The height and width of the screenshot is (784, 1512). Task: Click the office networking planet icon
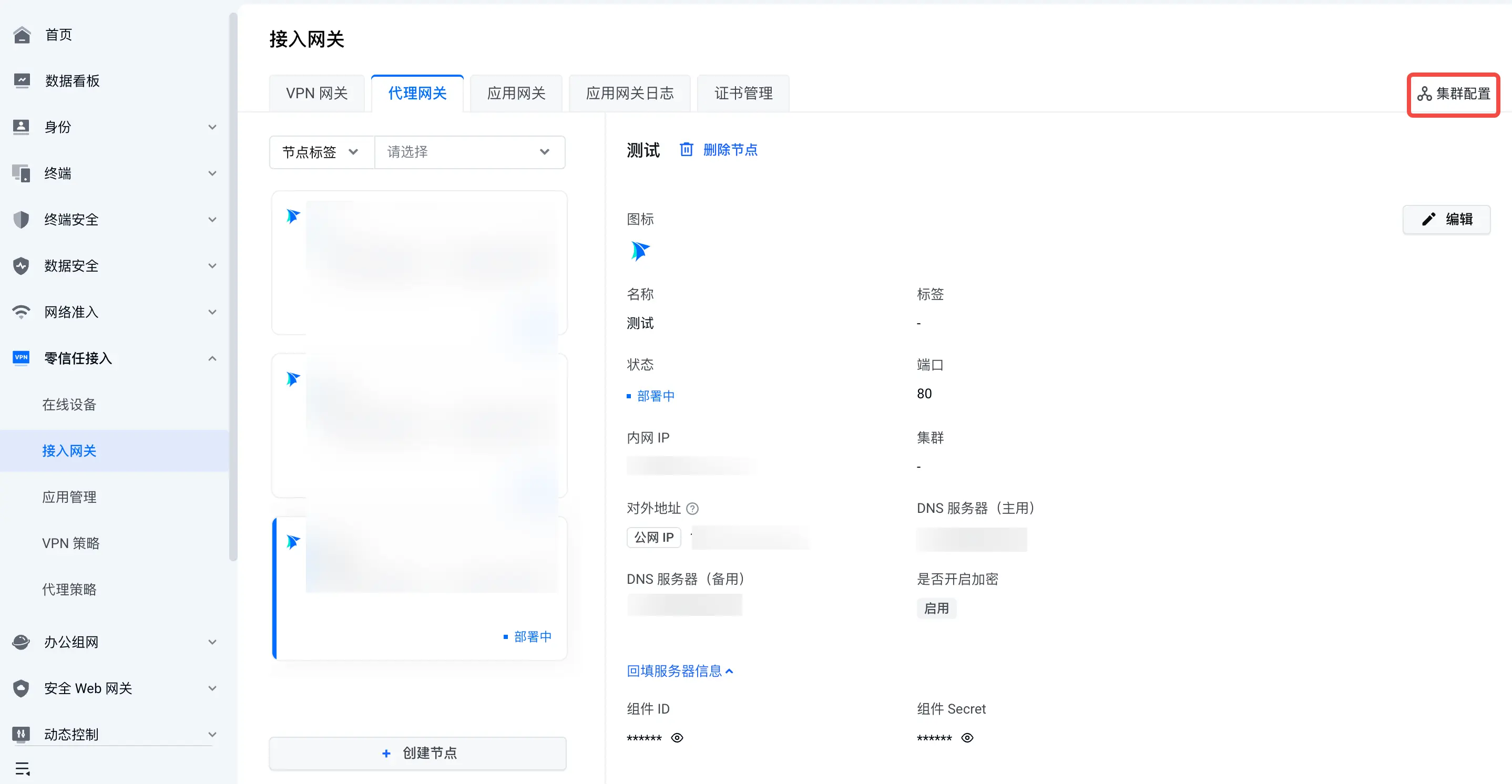[22, 642]
